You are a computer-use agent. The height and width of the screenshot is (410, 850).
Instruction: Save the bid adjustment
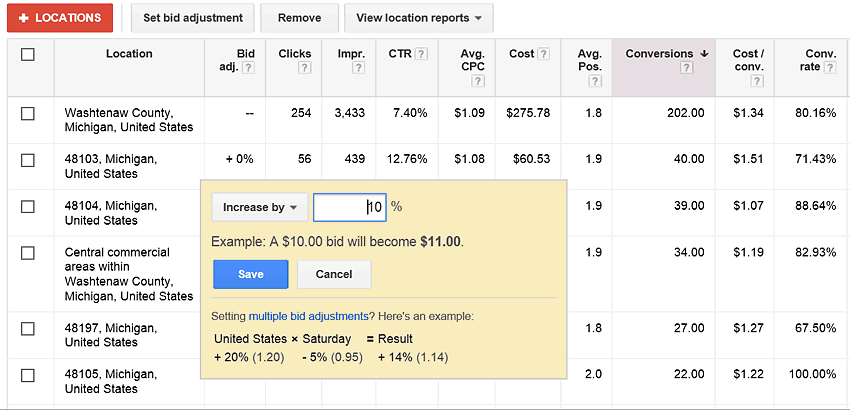click(250, 274)
